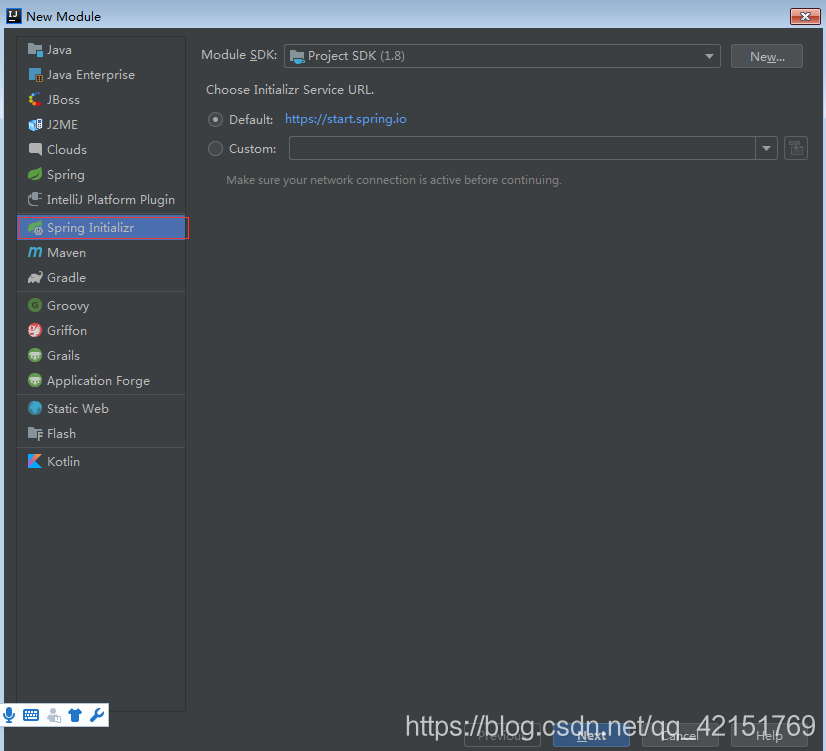This screenshot has width=826, height=751.
Task: Click the Gradle elephant icon
Action: (x=35, y=278)
